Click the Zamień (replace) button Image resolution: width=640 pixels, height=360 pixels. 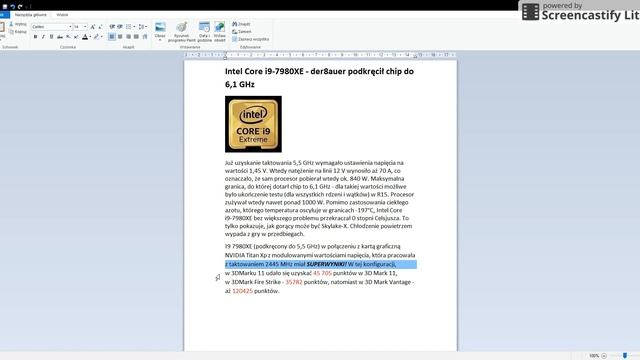(x=242, y=31)
